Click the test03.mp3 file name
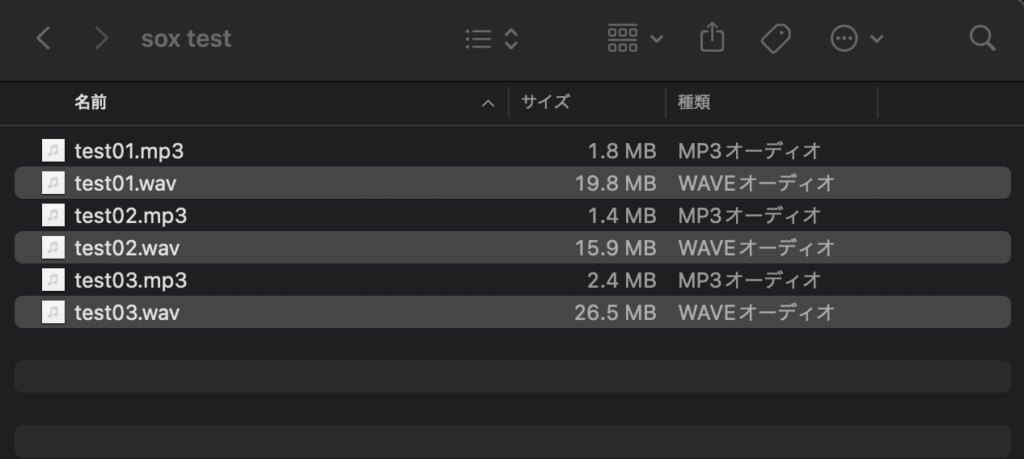This screenshot has height=459, width=1024. (130, 280)
